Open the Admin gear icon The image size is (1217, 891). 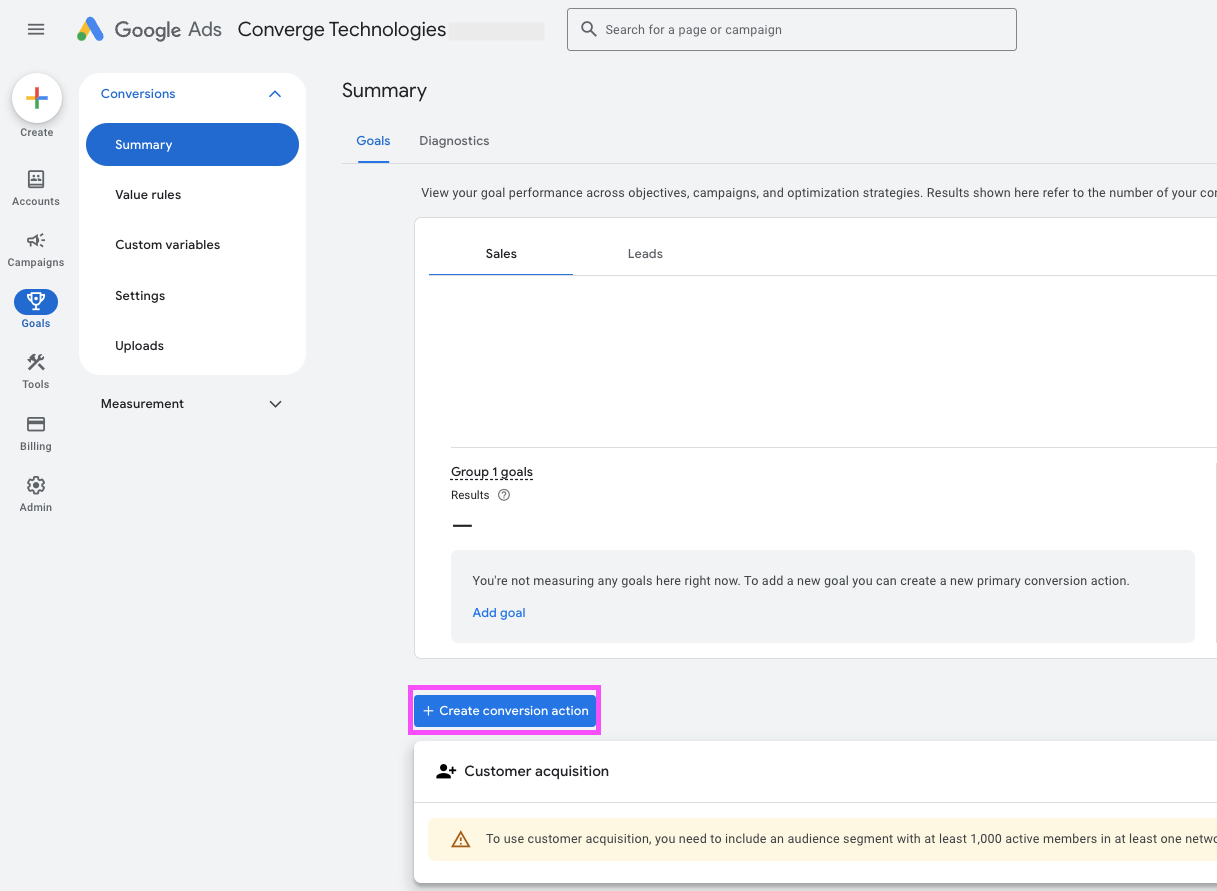[36, 486]
